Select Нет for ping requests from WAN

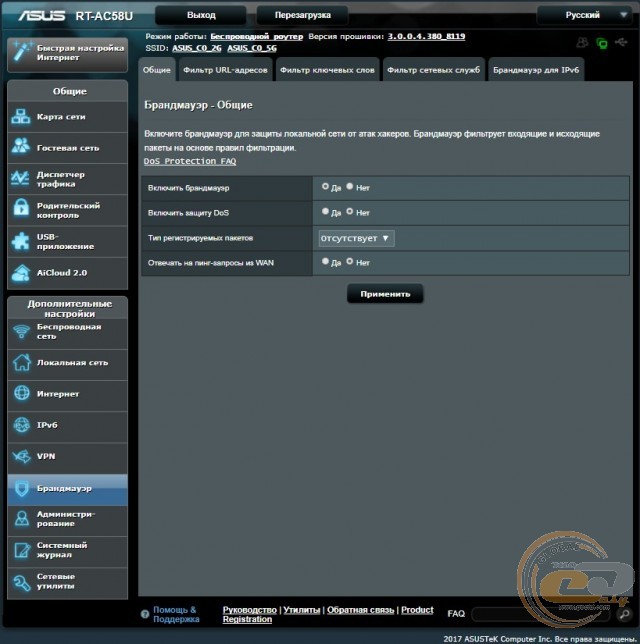[350, 261]
